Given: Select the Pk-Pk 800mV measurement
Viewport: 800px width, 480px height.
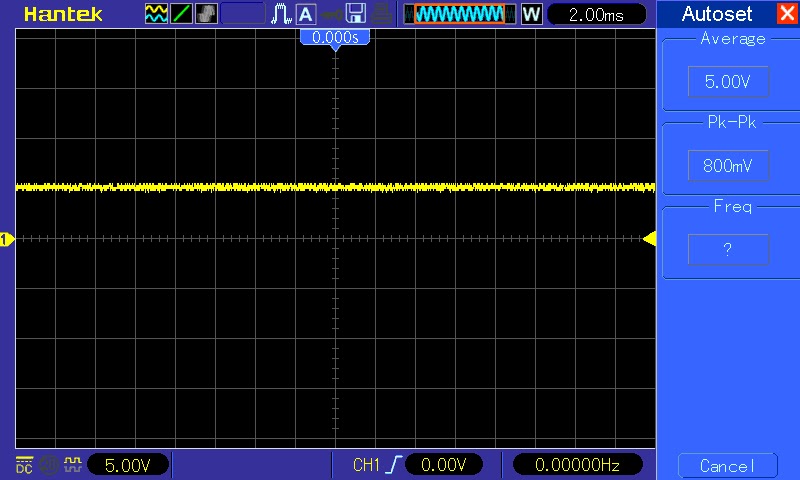Looking at the screenshot, I should tap(728, 166).
